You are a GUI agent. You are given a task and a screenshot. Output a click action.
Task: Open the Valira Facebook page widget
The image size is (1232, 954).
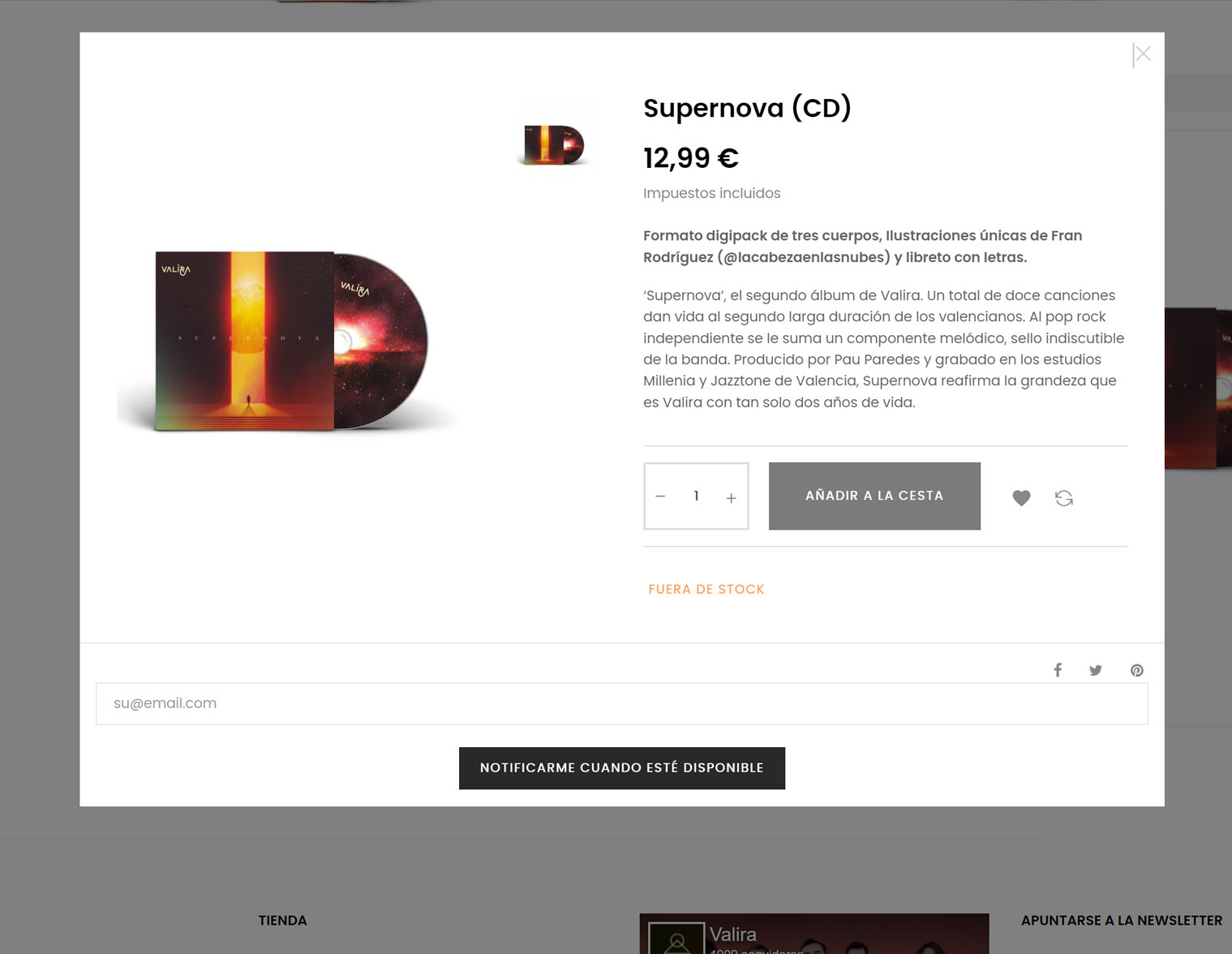[x=814, y=934]
